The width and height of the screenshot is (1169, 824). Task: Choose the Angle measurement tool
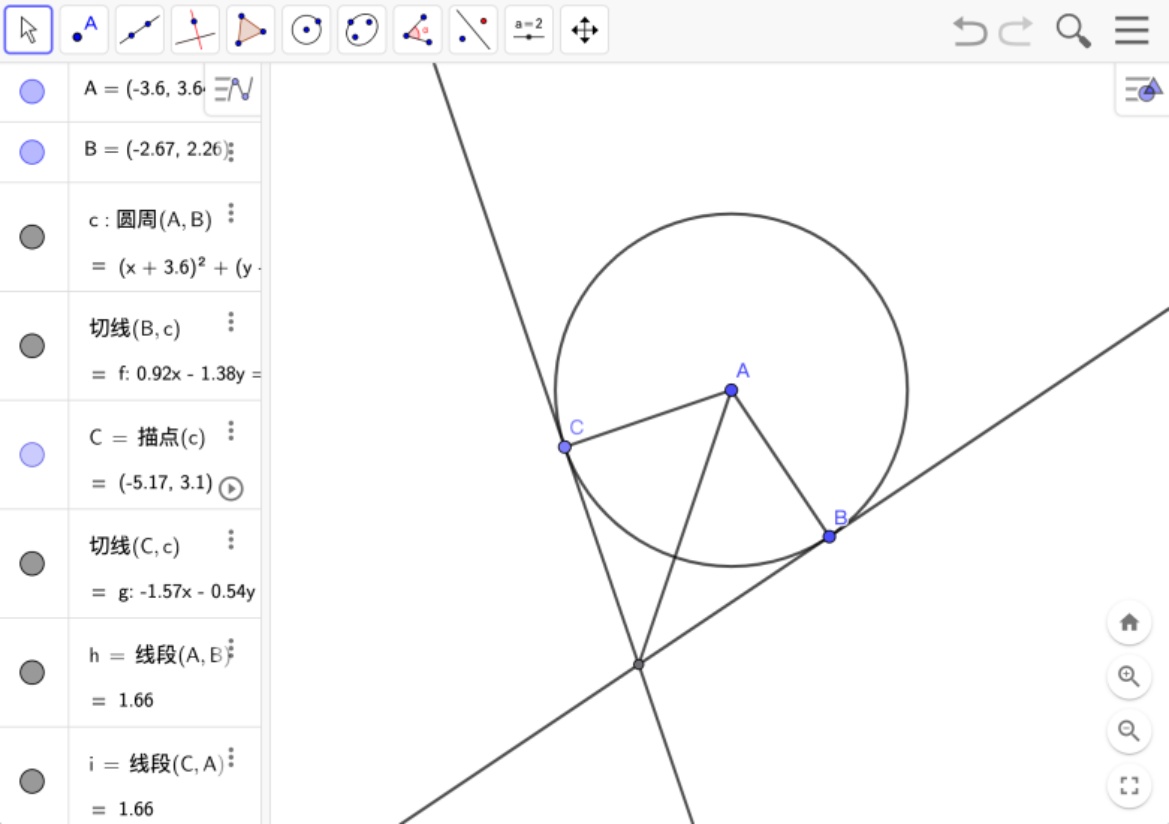[417, 31]
